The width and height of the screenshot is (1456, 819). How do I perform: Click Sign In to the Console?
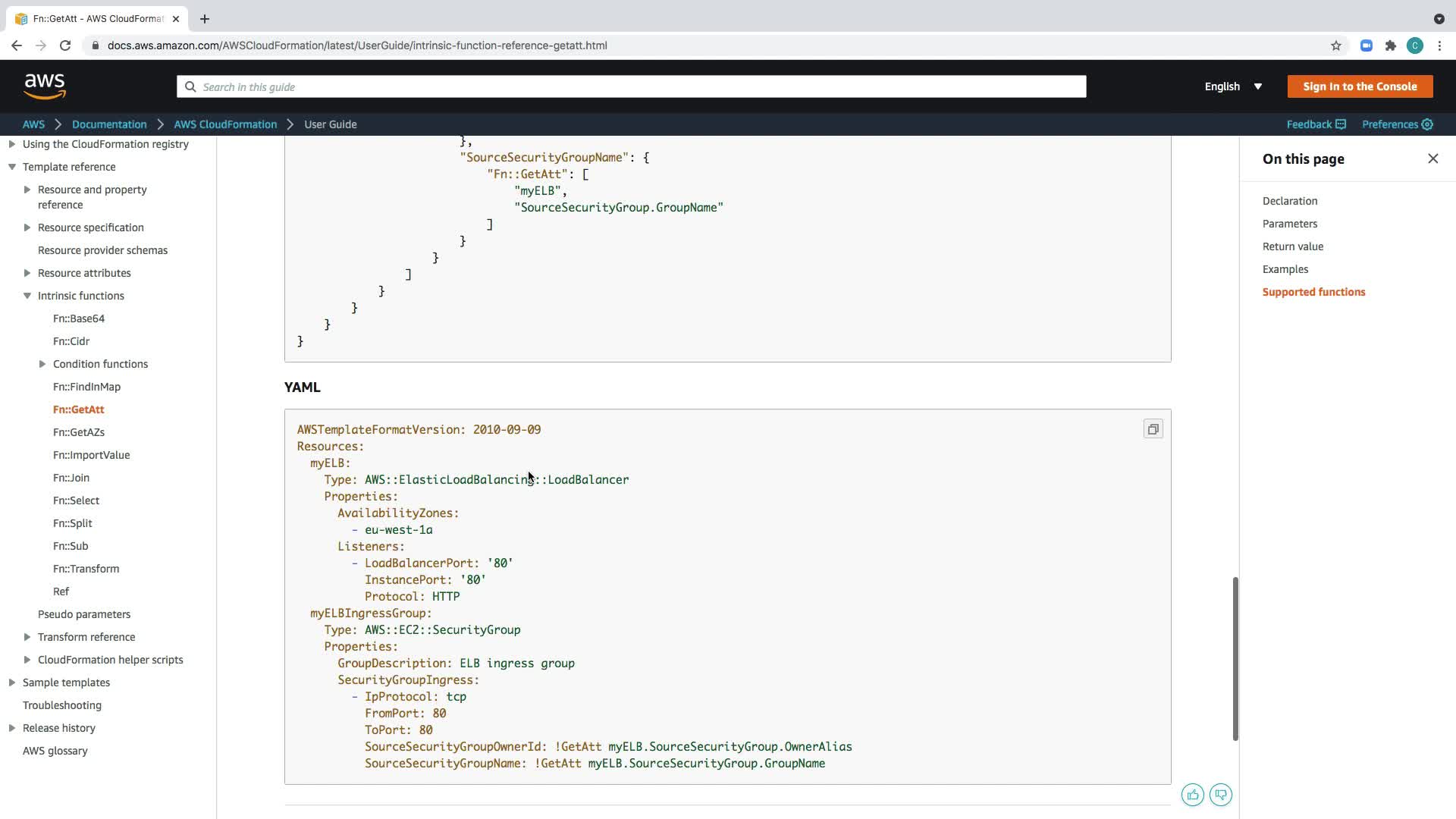(x=1359, y=86)
